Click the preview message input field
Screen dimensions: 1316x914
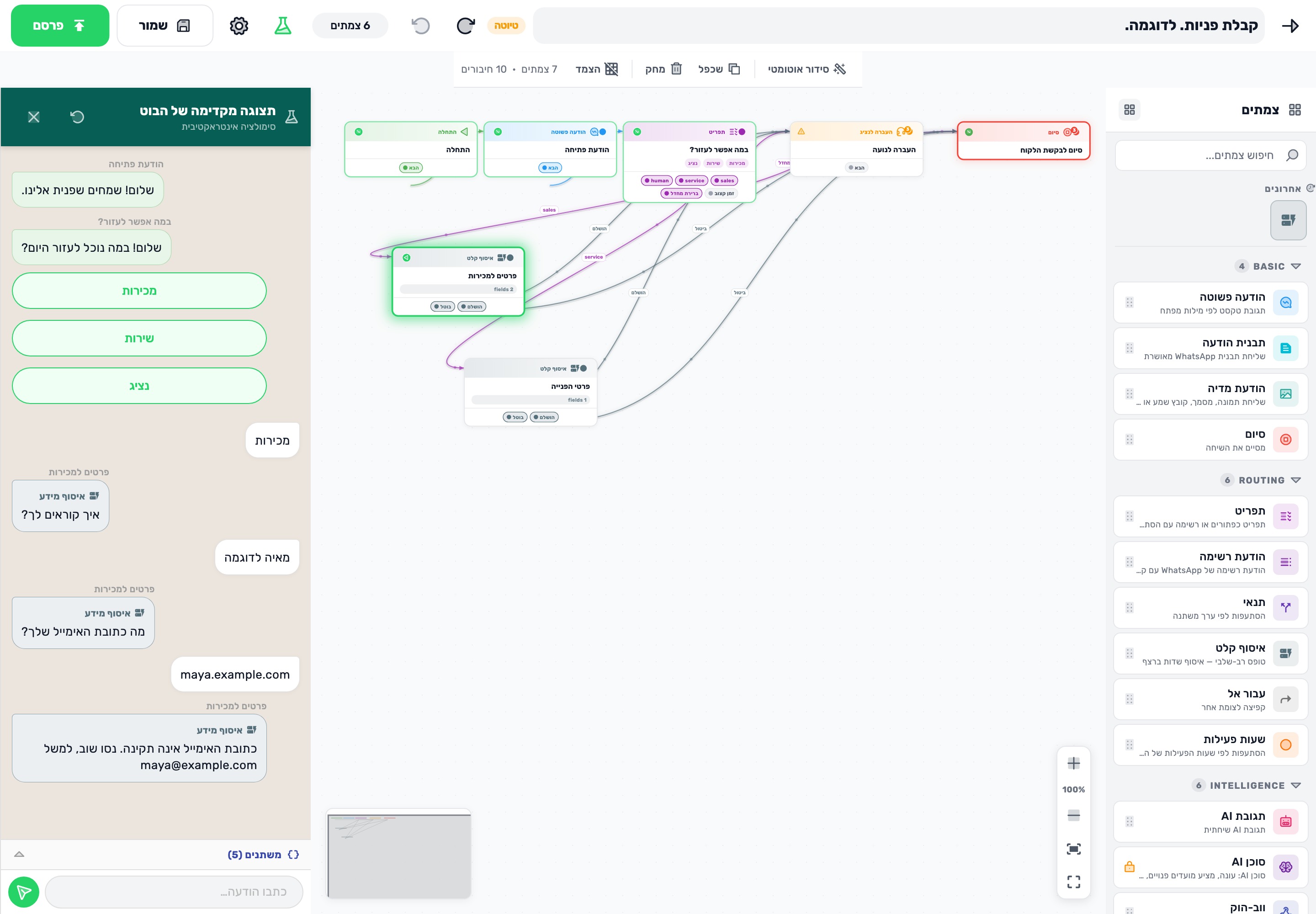174,892
